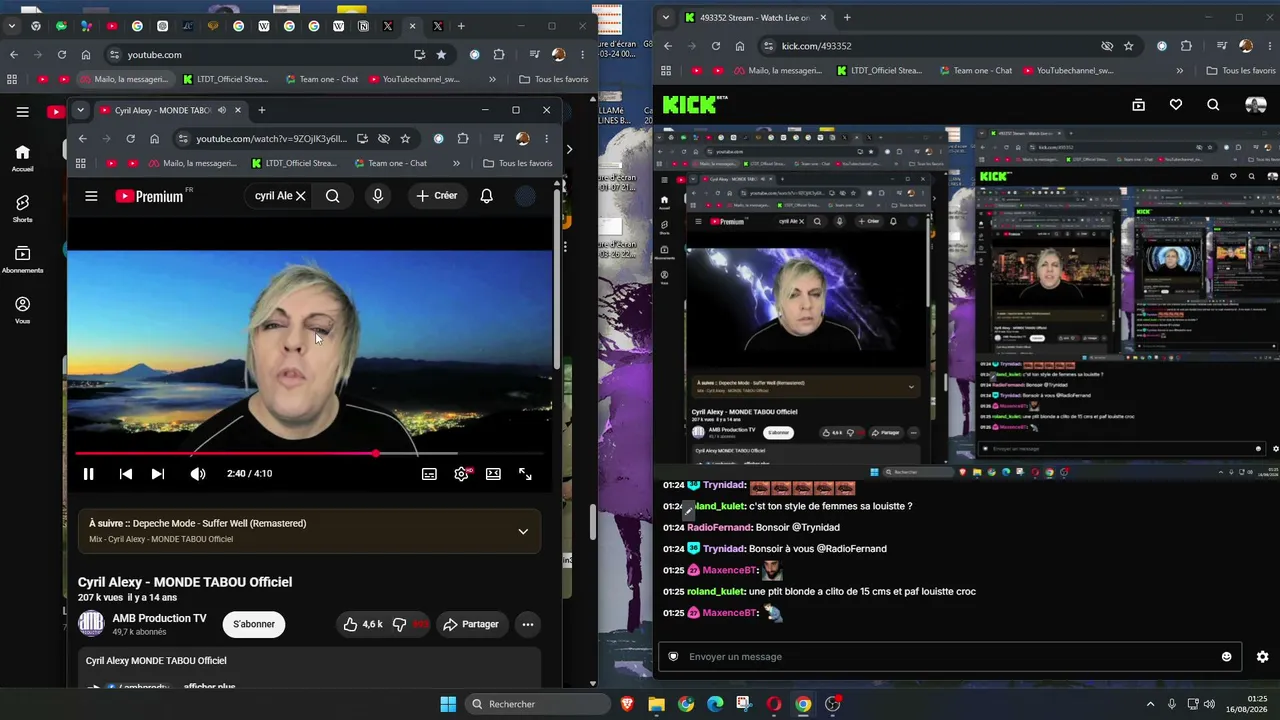Image resolution: width=1280 pixels, height=720 pixels.
Task: Open File Explorer from the taskbar
Action: [x=657, y=704]
